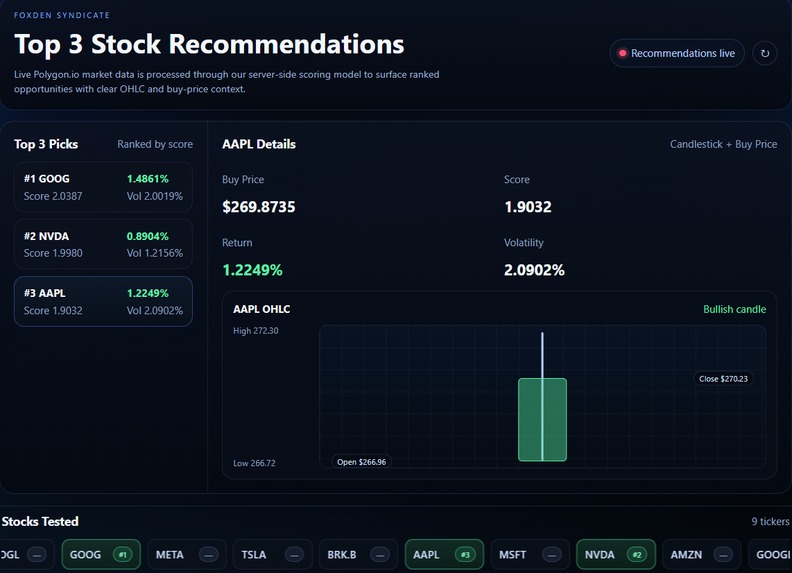Click GOOG return 1.4861% in picks list
Screen dimensions: 792x573
click(147, 179)
